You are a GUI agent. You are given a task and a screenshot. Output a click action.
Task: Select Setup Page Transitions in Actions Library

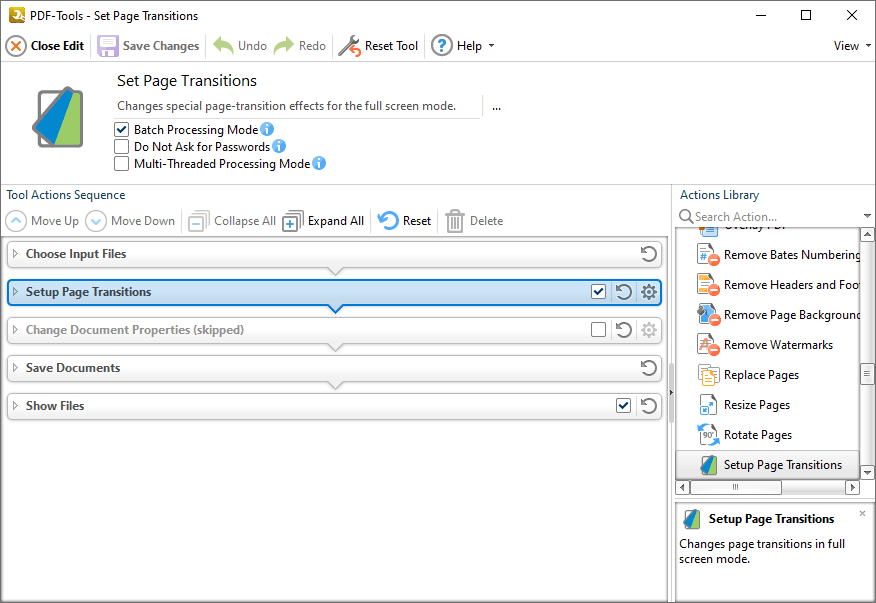[x=768, y=465]
